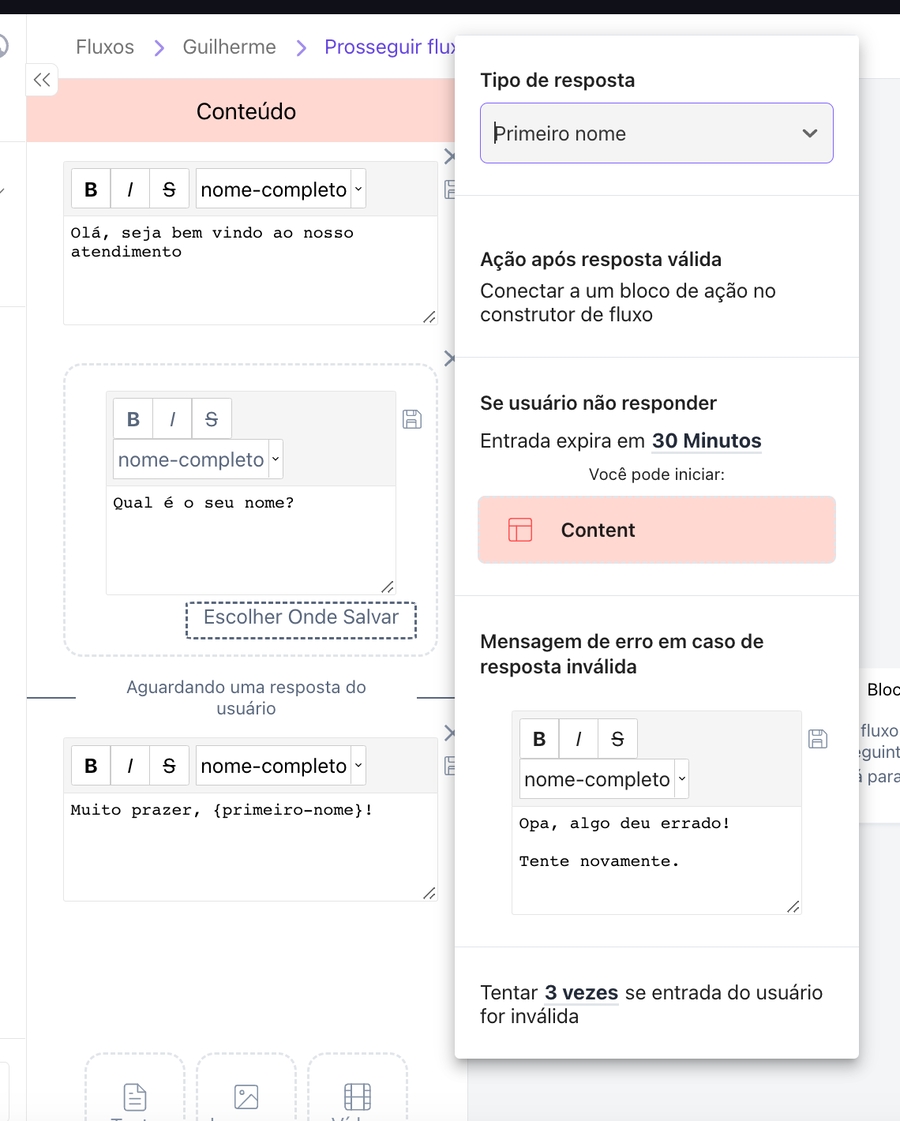The image size is (900, 1121).
Task: Toggle strikethrough in 'Muito prazer' editor
Action: [169, 766]
